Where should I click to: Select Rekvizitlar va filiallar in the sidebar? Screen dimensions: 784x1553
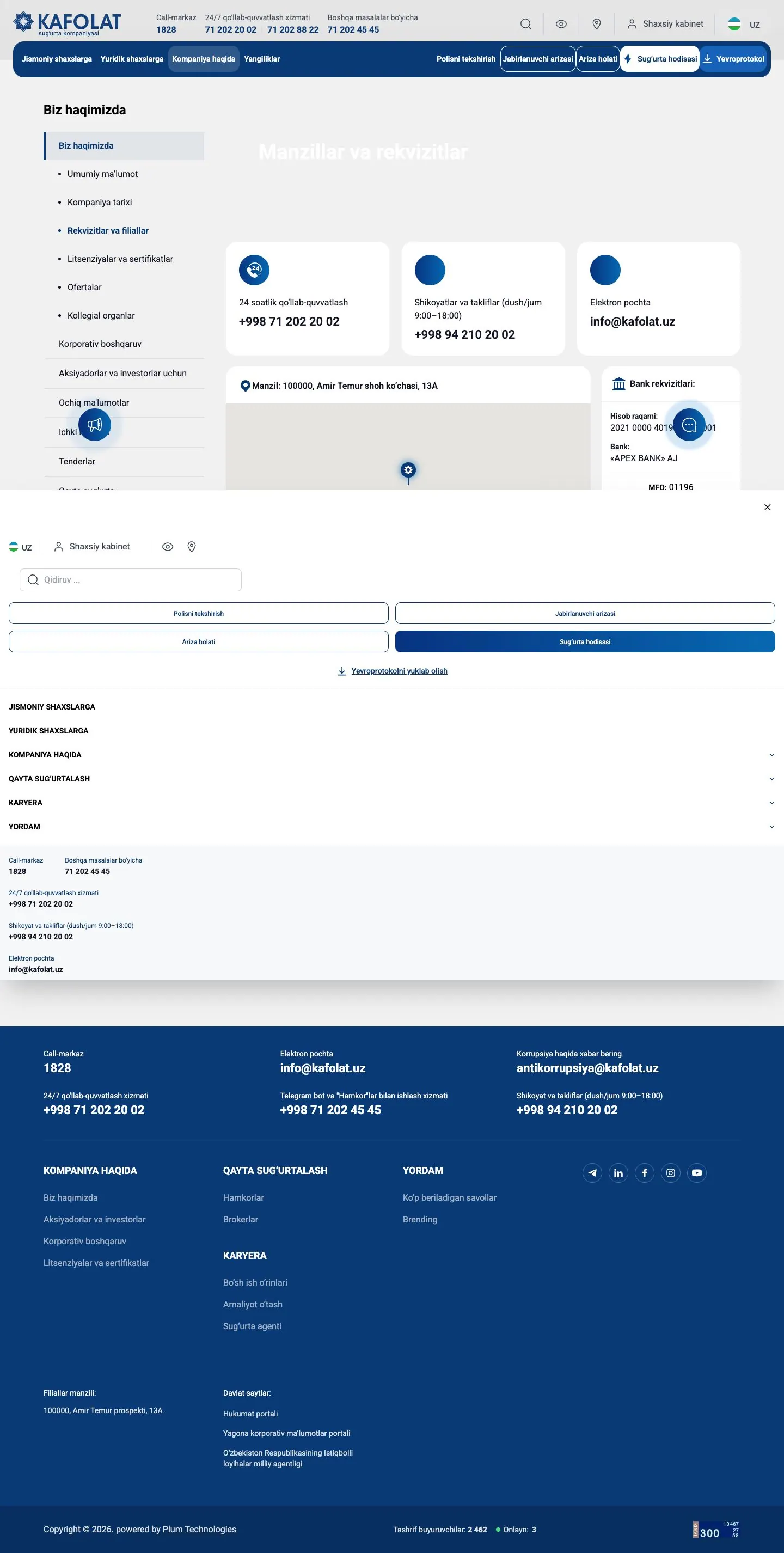coord(108,230)
